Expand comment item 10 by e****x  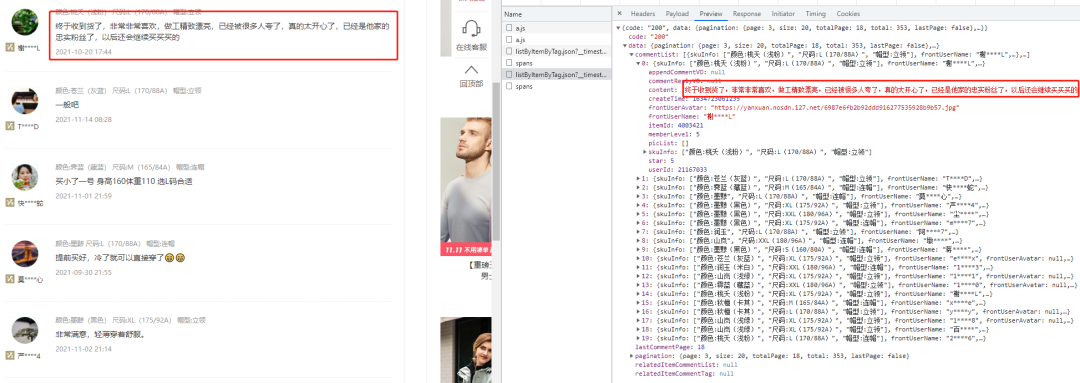coord(638,258)
